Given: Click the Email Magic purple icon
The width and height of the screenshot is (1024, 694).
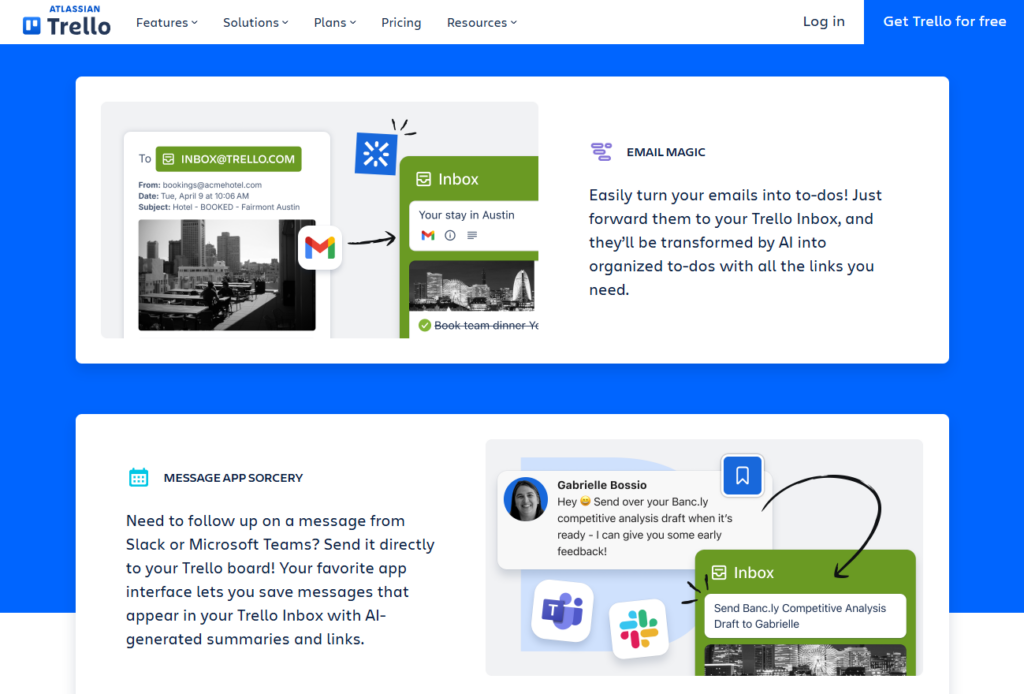Looking at the screenshot, I should [601, 151].
